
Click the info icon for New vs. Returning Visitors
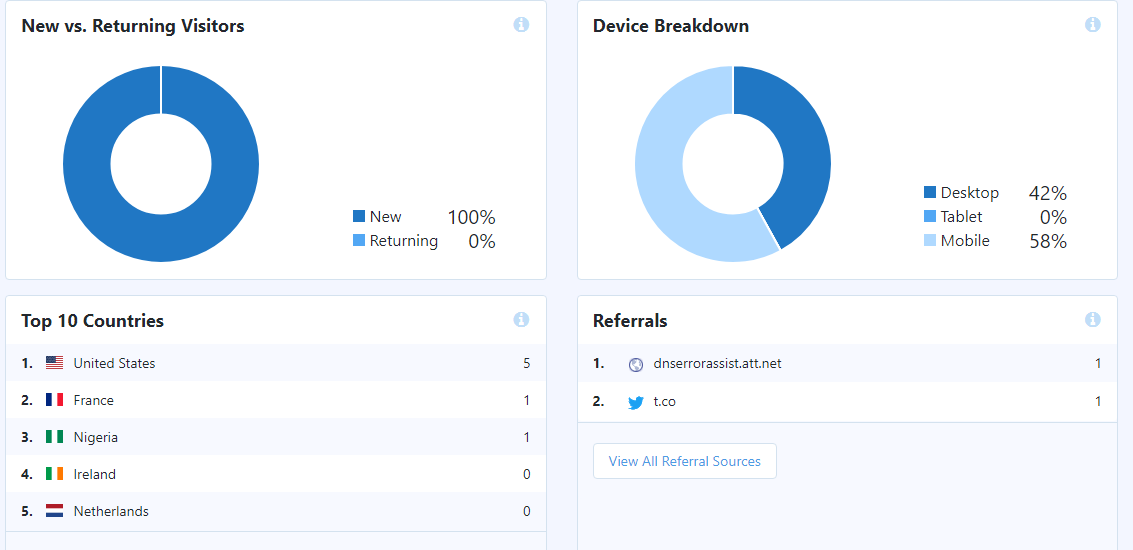[x=521, y=25]
